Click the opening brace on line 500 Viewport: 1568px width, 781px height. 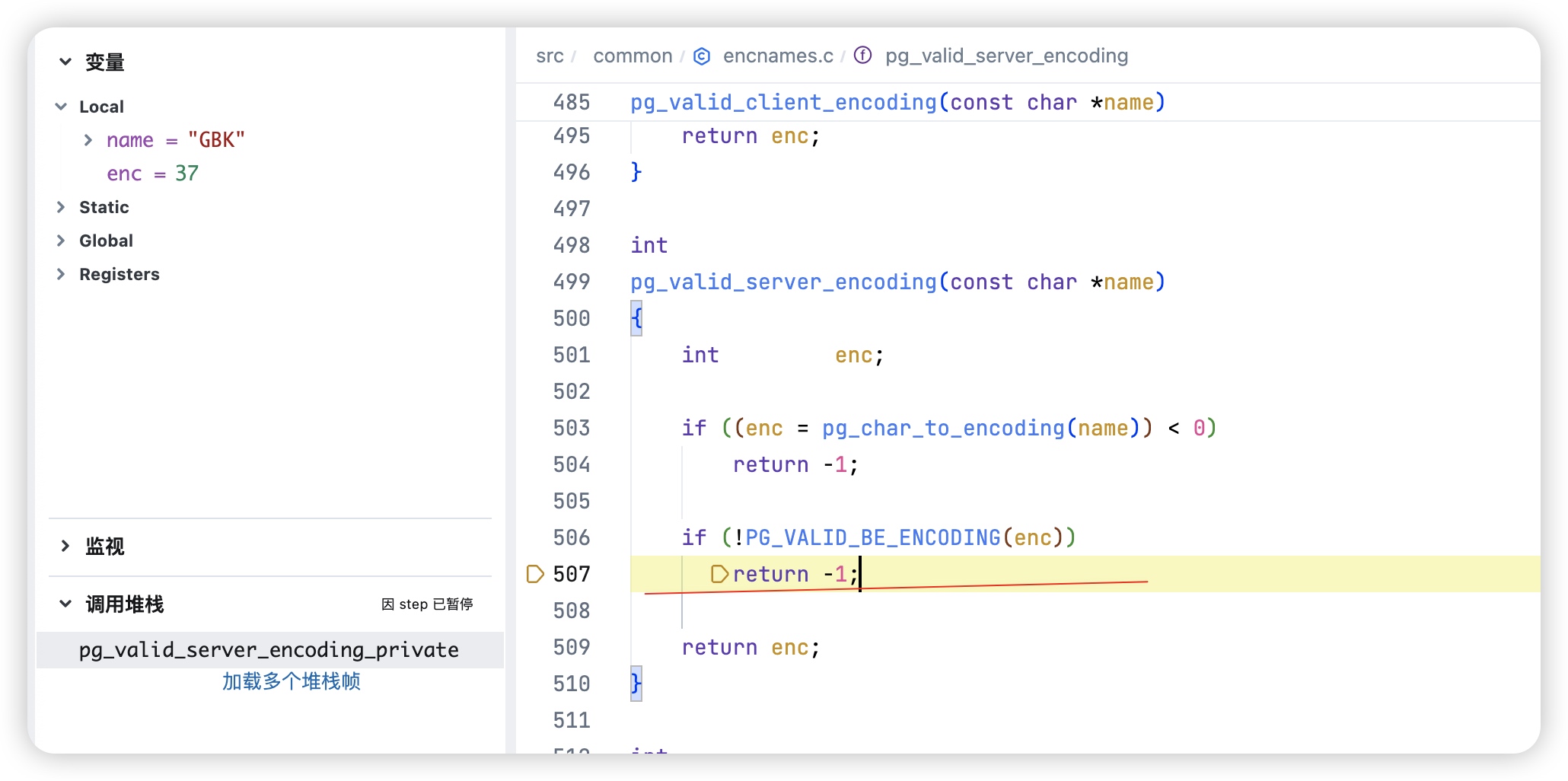click(x=636, y=318)
